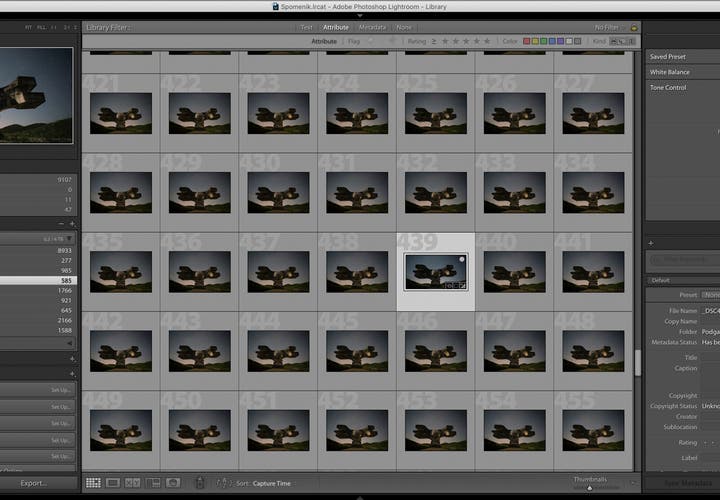Click the plus icon above the keyword field
The image size is (720, 500).
click(651, 243)
